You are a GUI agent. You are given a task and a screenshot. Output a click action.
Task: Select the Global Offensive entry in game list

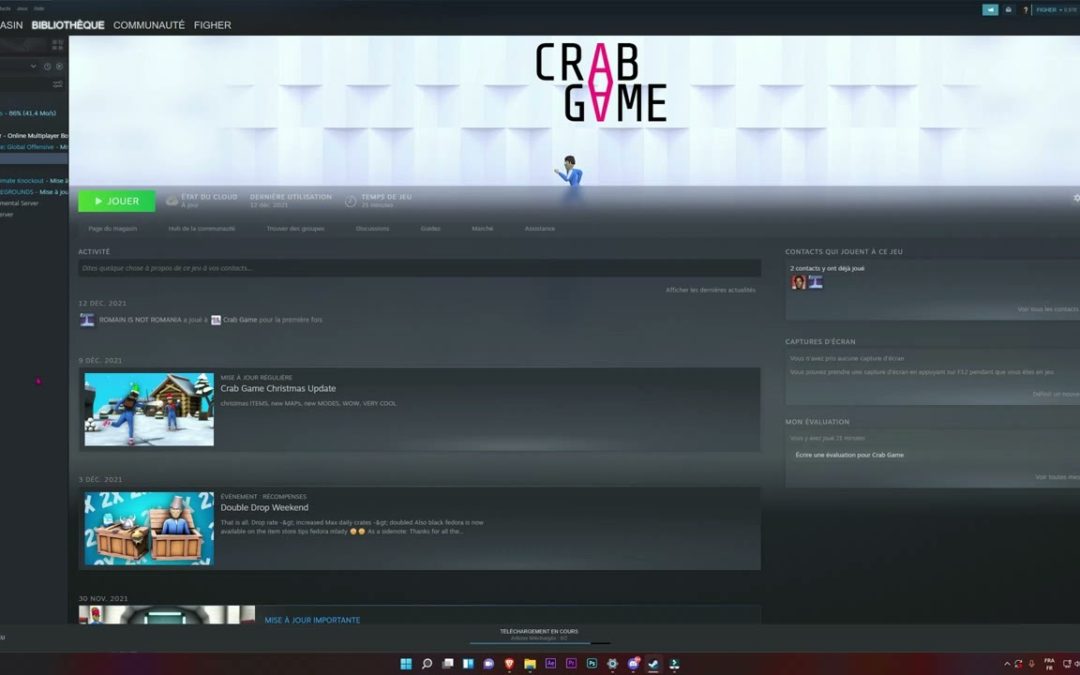(34, 147)
